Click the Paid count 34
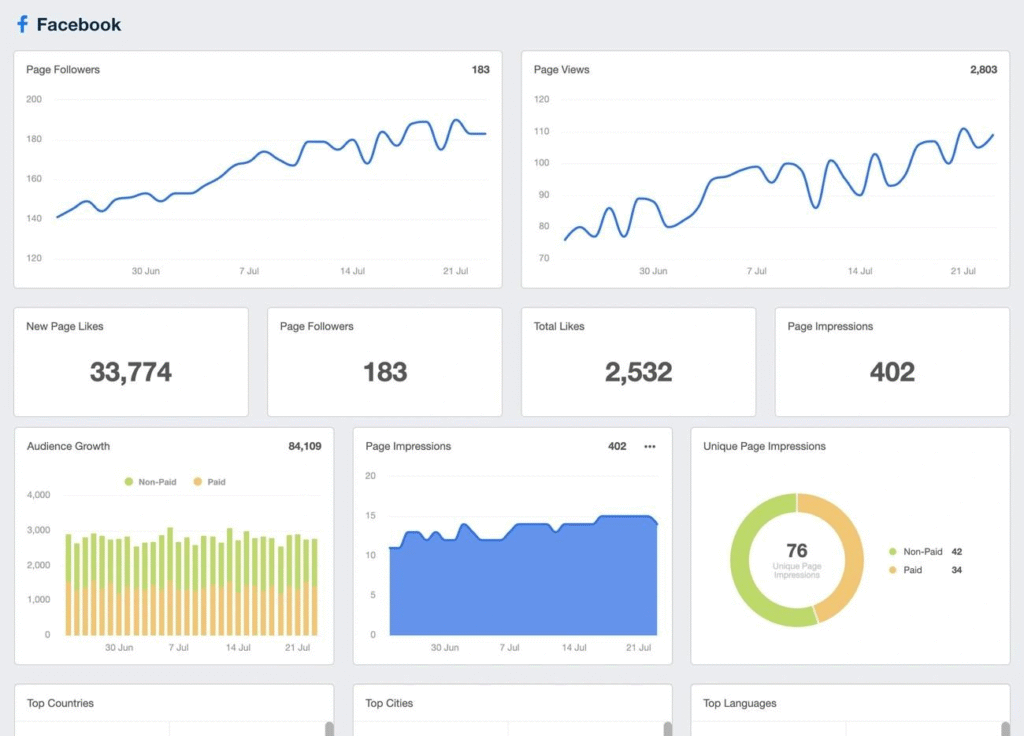The image size is (1024, 736). pyautogui.click(x=957, y=570)
